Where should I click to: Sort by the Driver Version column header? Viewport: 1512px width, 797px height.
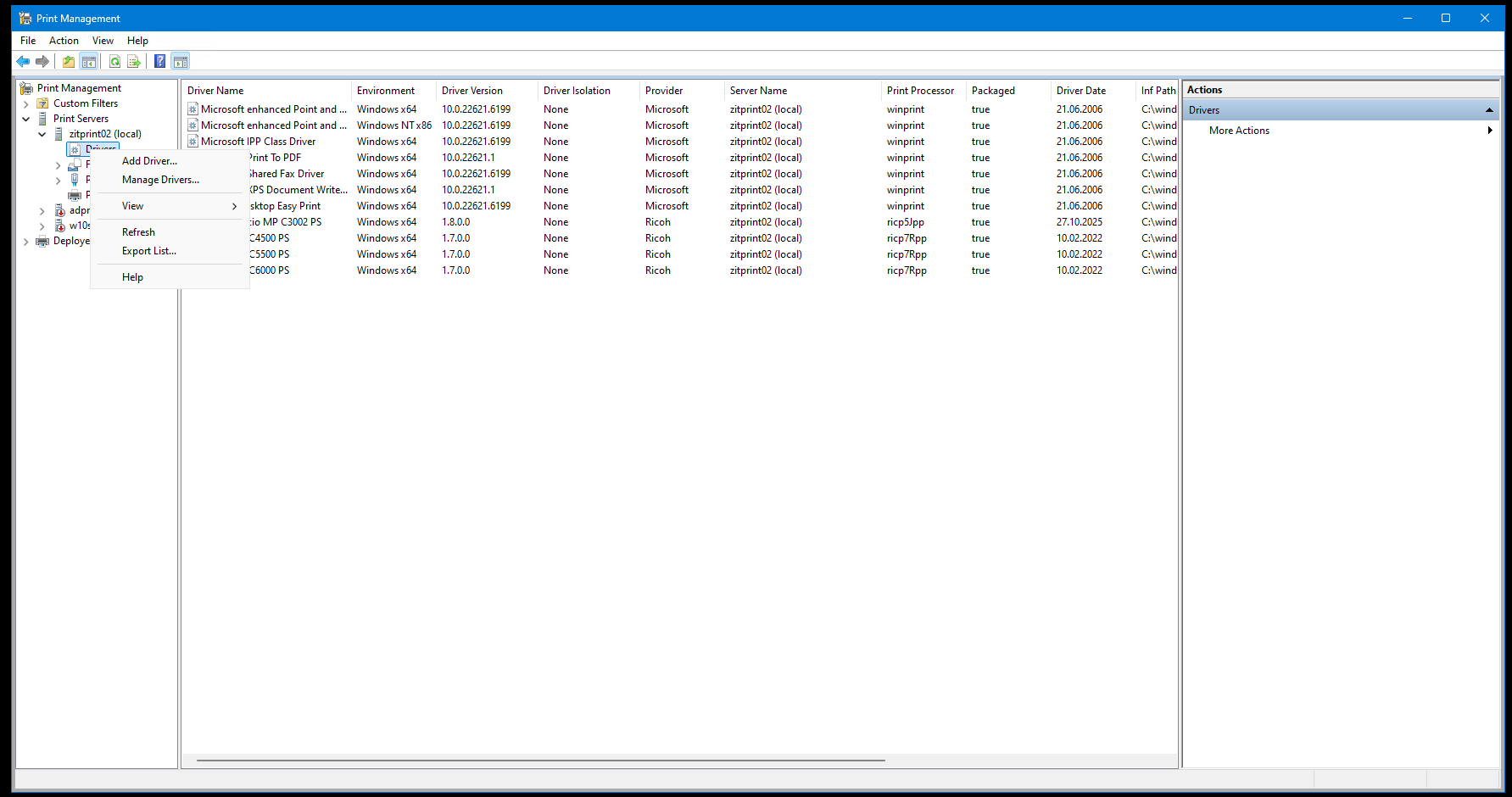pos(472,91)
